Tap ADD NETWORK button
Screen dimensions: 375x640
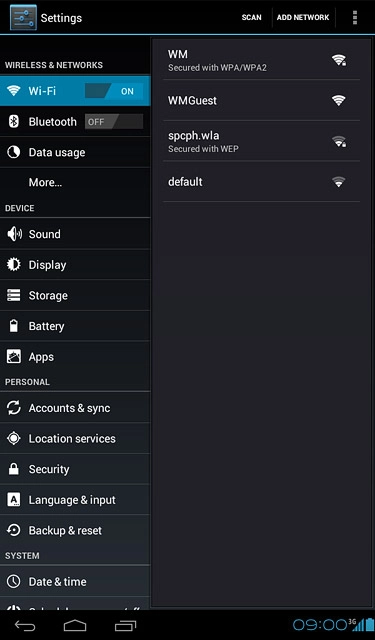point(303,18)
